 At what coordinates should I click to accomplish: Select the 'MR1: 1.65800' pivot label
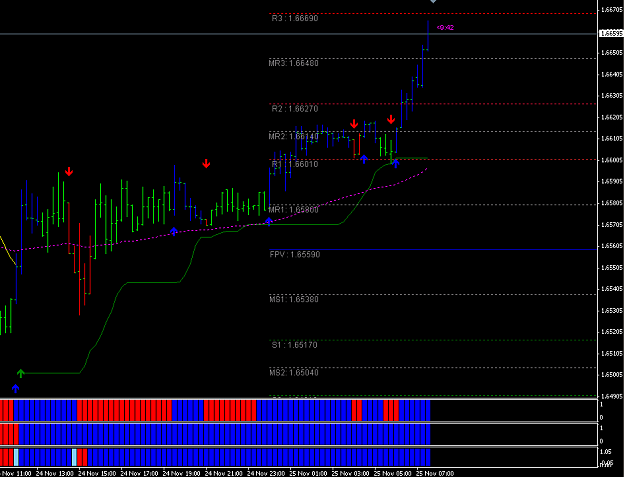tap(293, 210)
